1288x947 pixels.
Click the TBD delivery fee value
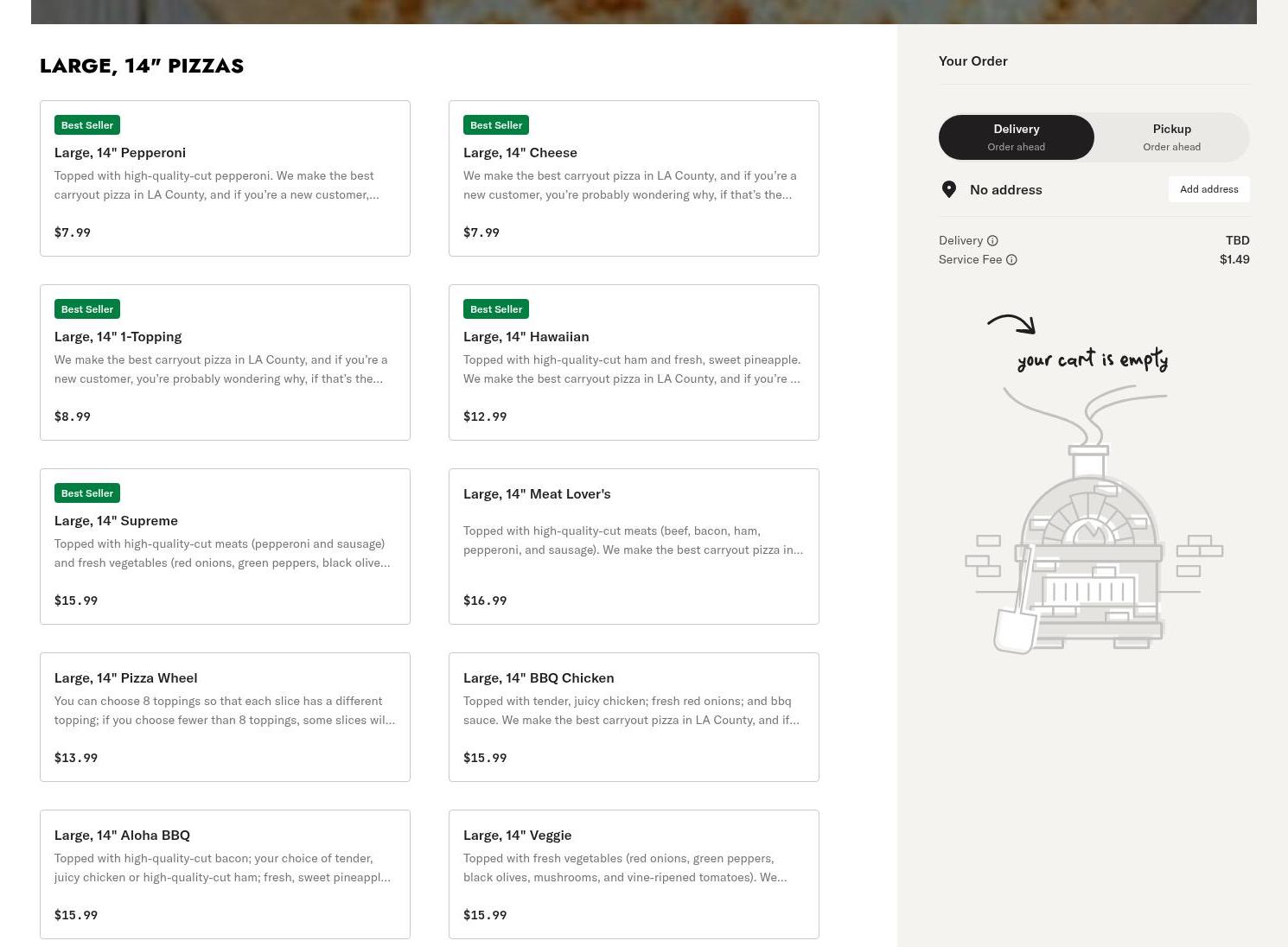1238,241
